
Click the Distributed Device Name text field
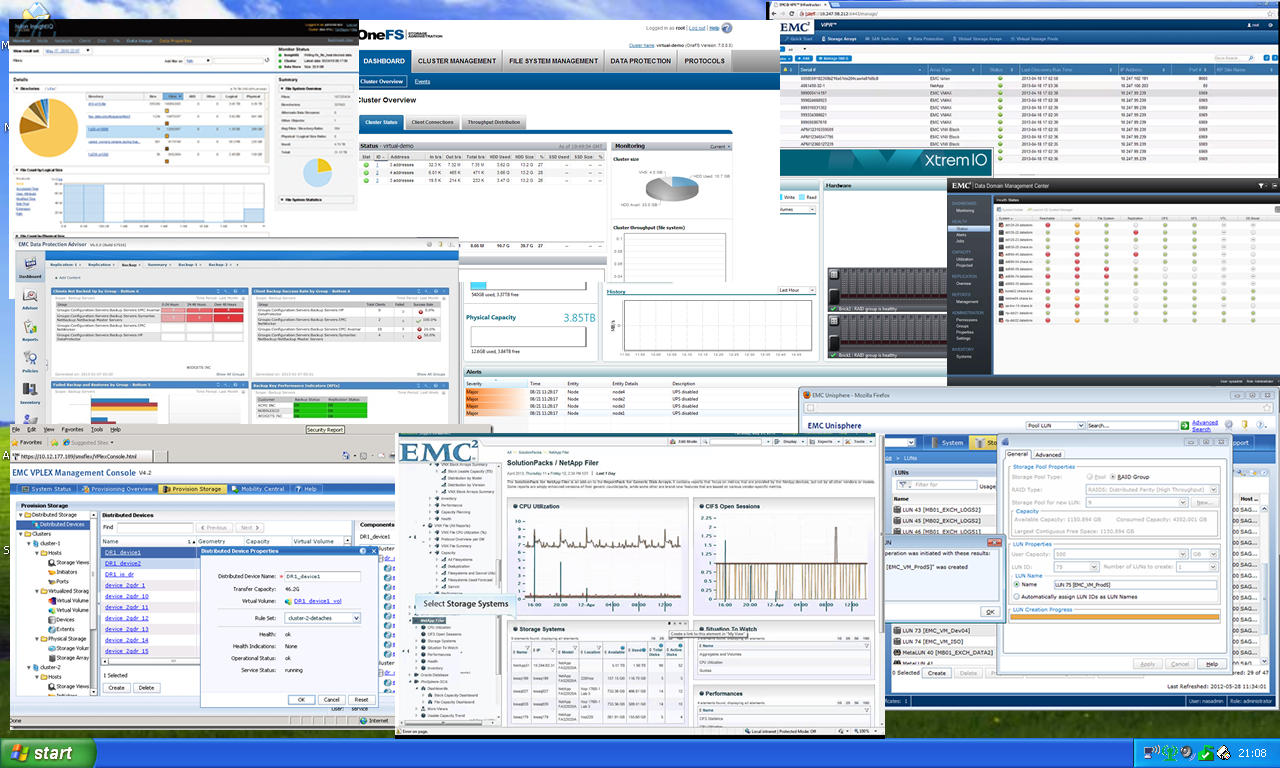[323, 577]
